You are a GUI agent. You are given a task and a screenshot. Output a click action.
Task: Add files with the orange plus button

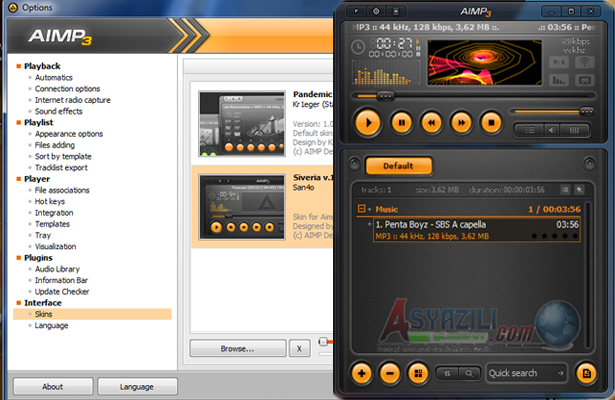[362, 373]
